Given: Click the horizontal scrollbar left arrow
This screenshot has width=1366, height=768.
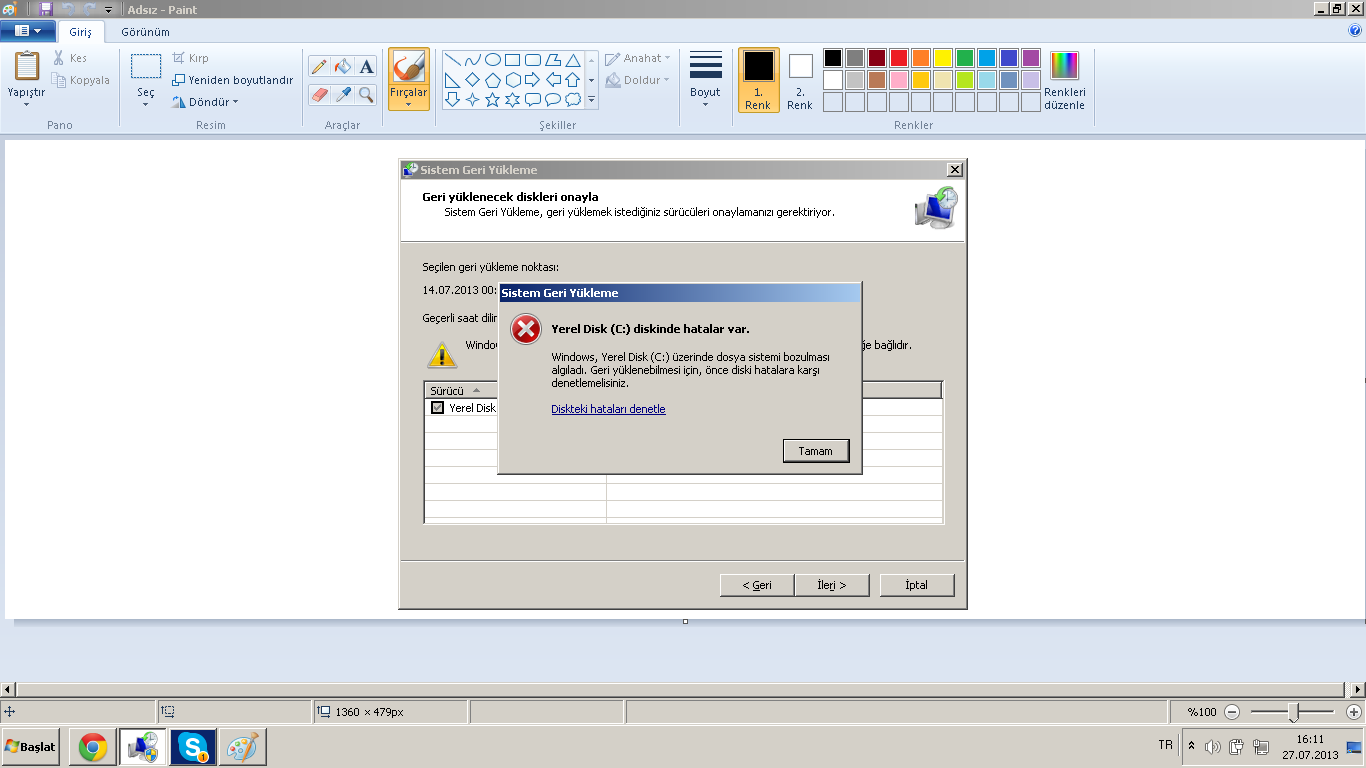Looking at the screenshot, I should 8,689.
